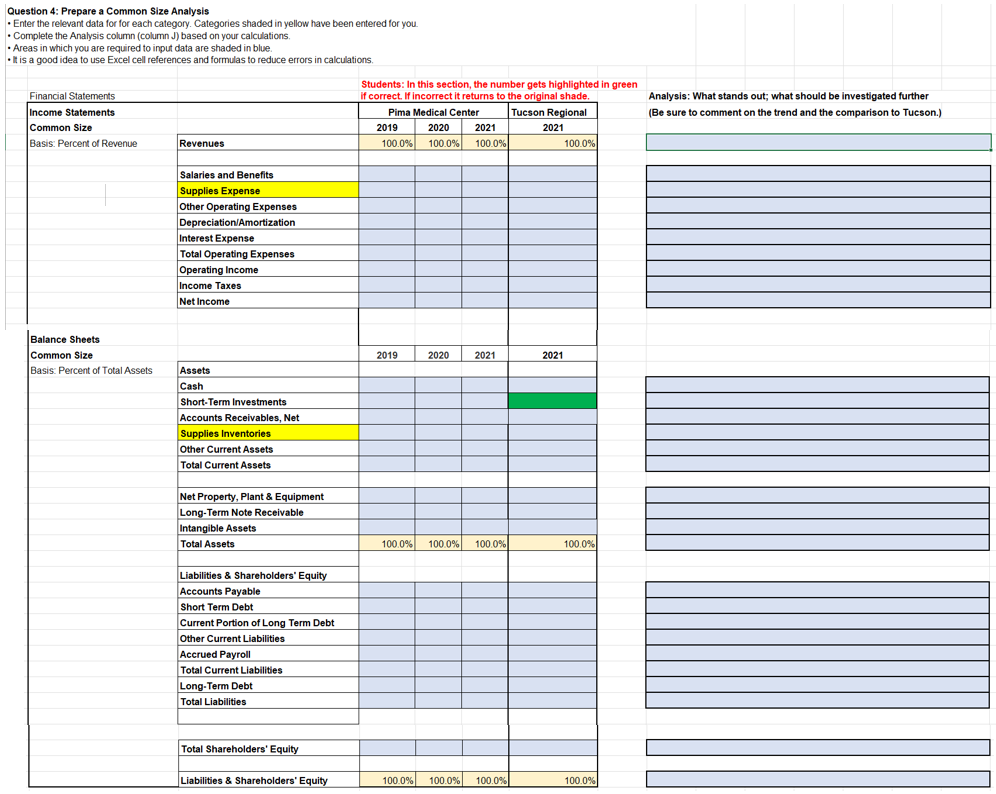This screenshot has height=794, width=996.
Task: Select Accounts Receivables, Net label
Action: click(239, 417)
